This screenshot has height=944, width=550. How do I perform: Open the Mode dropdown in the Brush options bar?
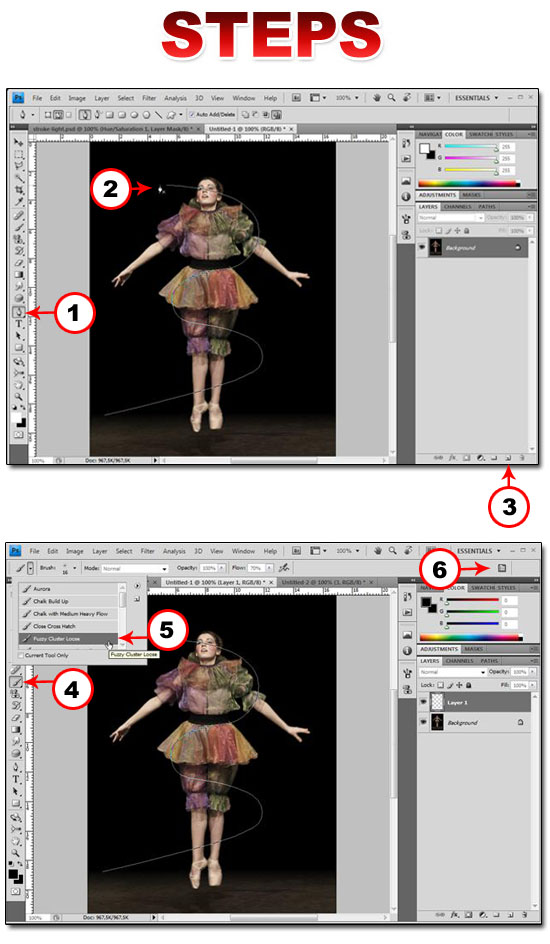click(x=135, y=568)
